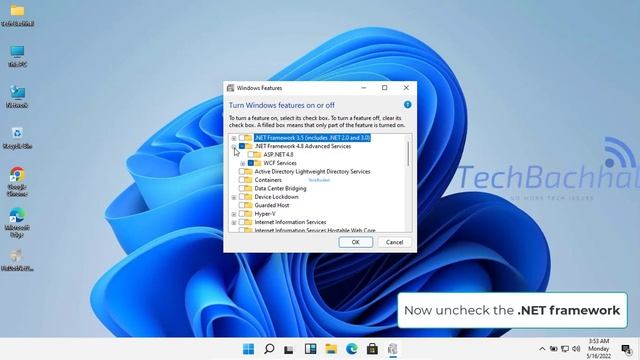Click the volume tray icon

(576, 349)
